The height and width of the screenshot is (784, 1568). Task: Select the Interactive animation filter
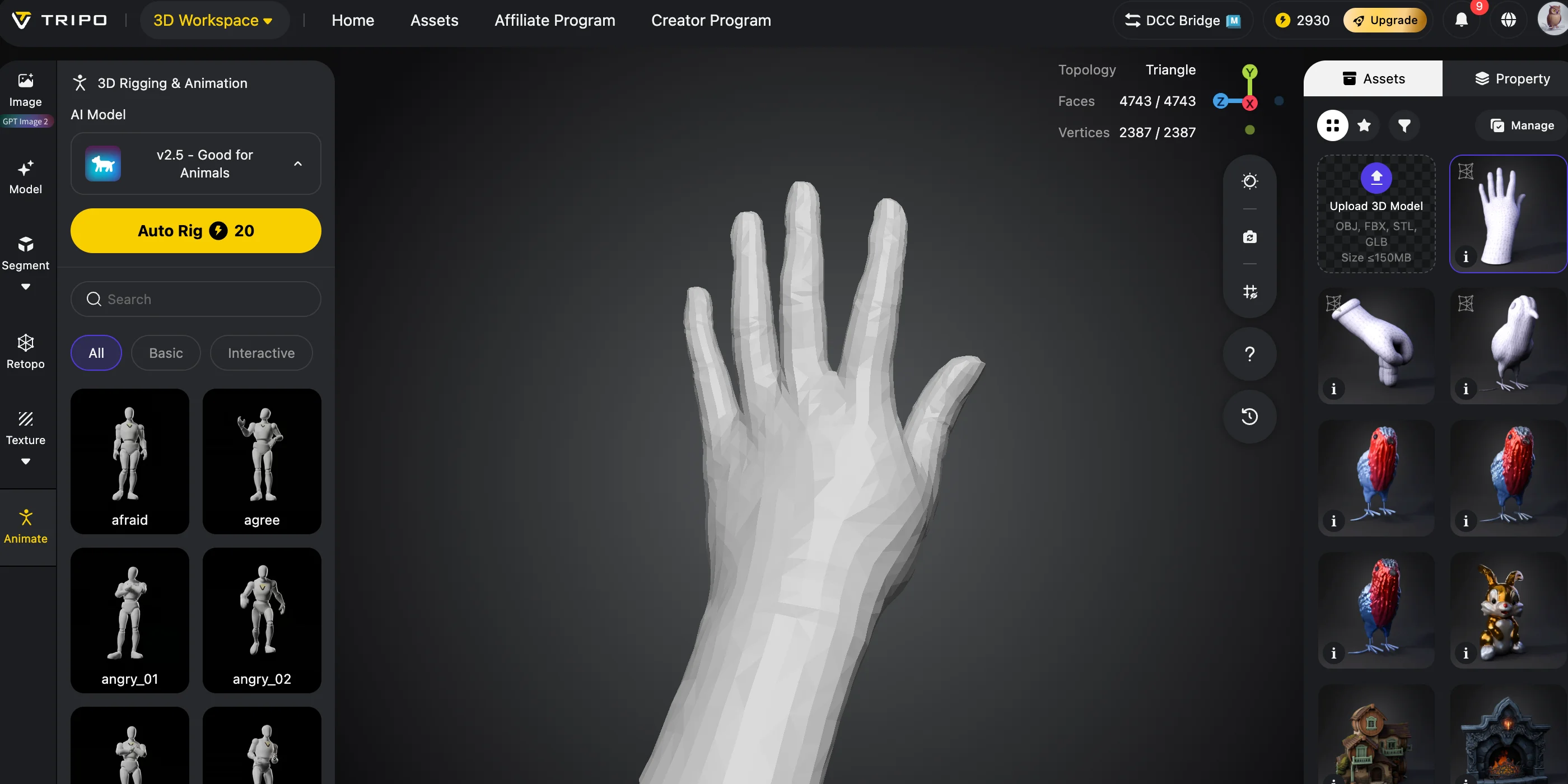[x=260, y=353]
